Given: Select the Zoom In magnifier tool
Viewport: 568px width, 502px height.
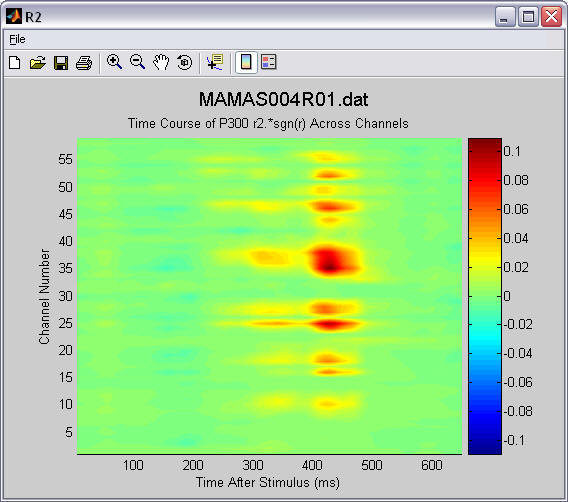Looking at the screenshot, I should (x=114, y=62).
